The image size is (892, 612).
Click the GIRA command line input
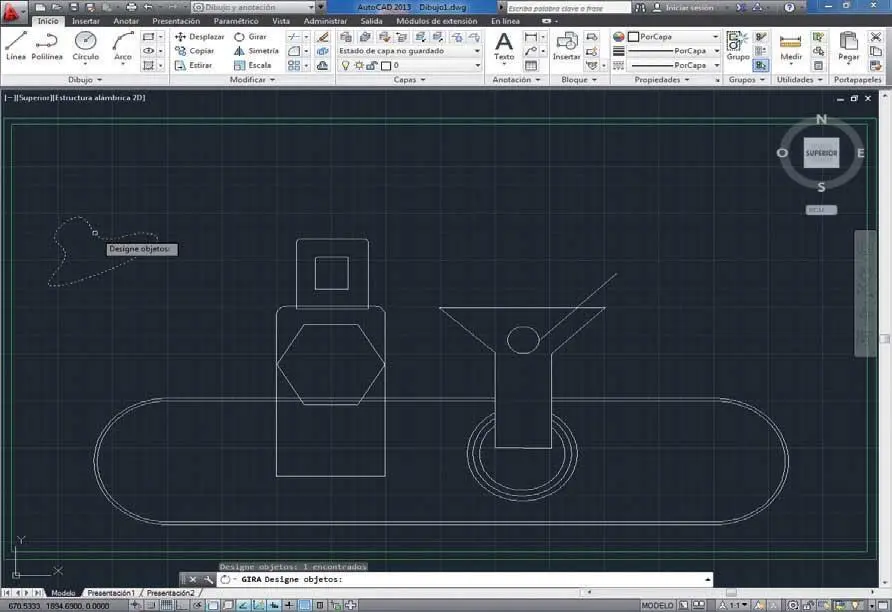(465, 580)
